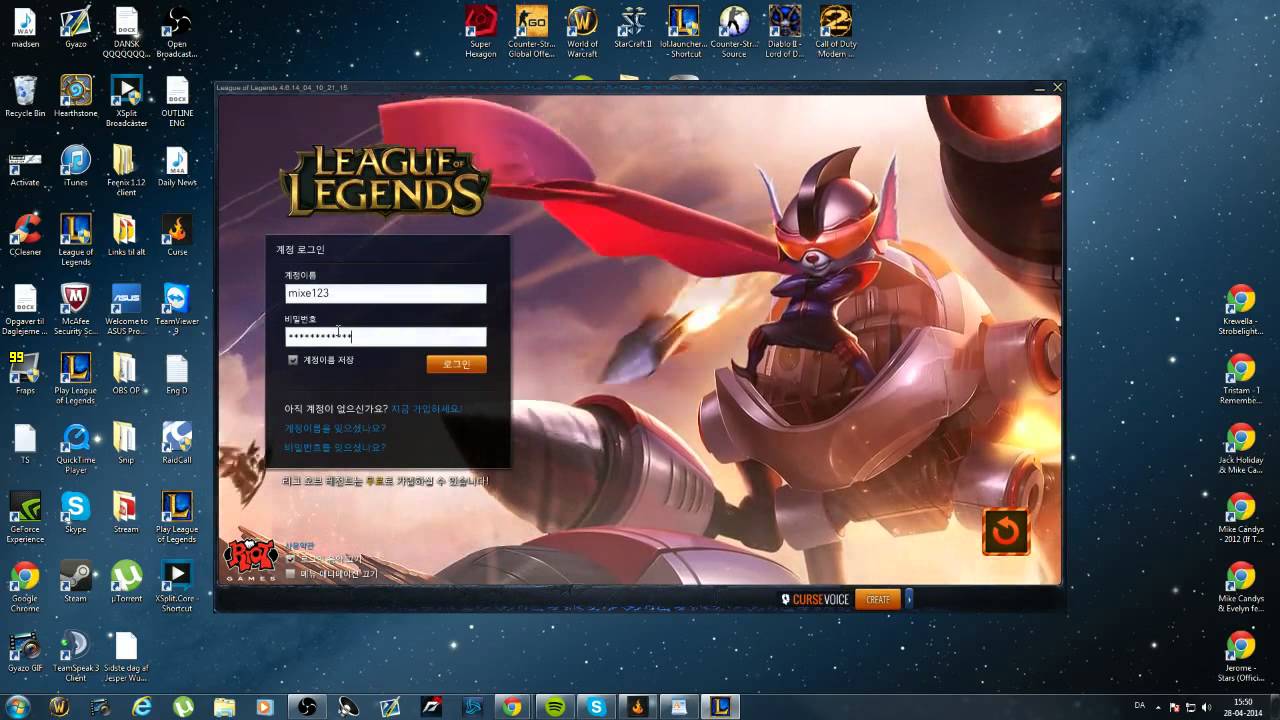
Task: Select the RaidCall desktop icon
Action: coord(177,443)
